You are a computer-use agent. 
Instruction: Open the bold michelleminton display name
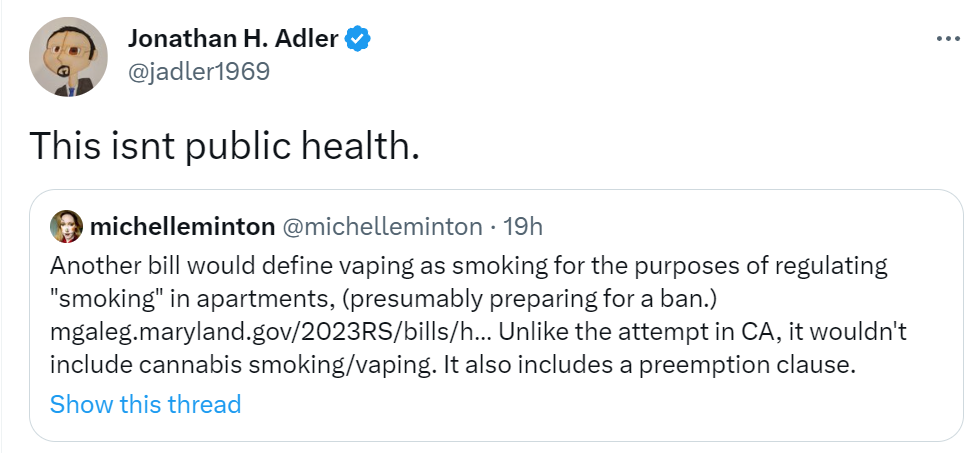(x=182, y=226)
